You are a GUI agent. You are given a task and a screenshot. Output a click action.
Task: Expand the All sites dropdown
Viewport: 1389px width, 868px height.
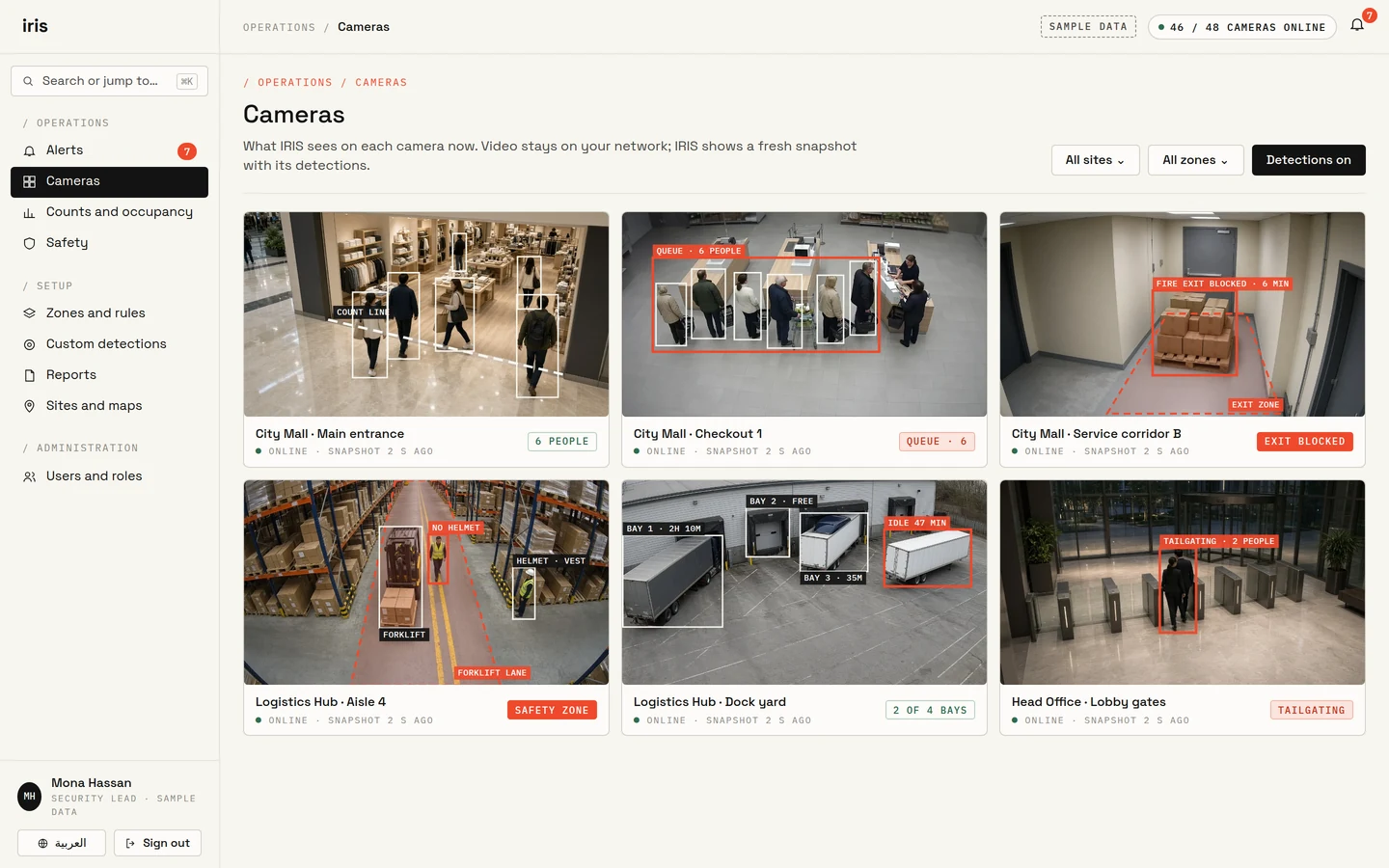(1095, 160)
